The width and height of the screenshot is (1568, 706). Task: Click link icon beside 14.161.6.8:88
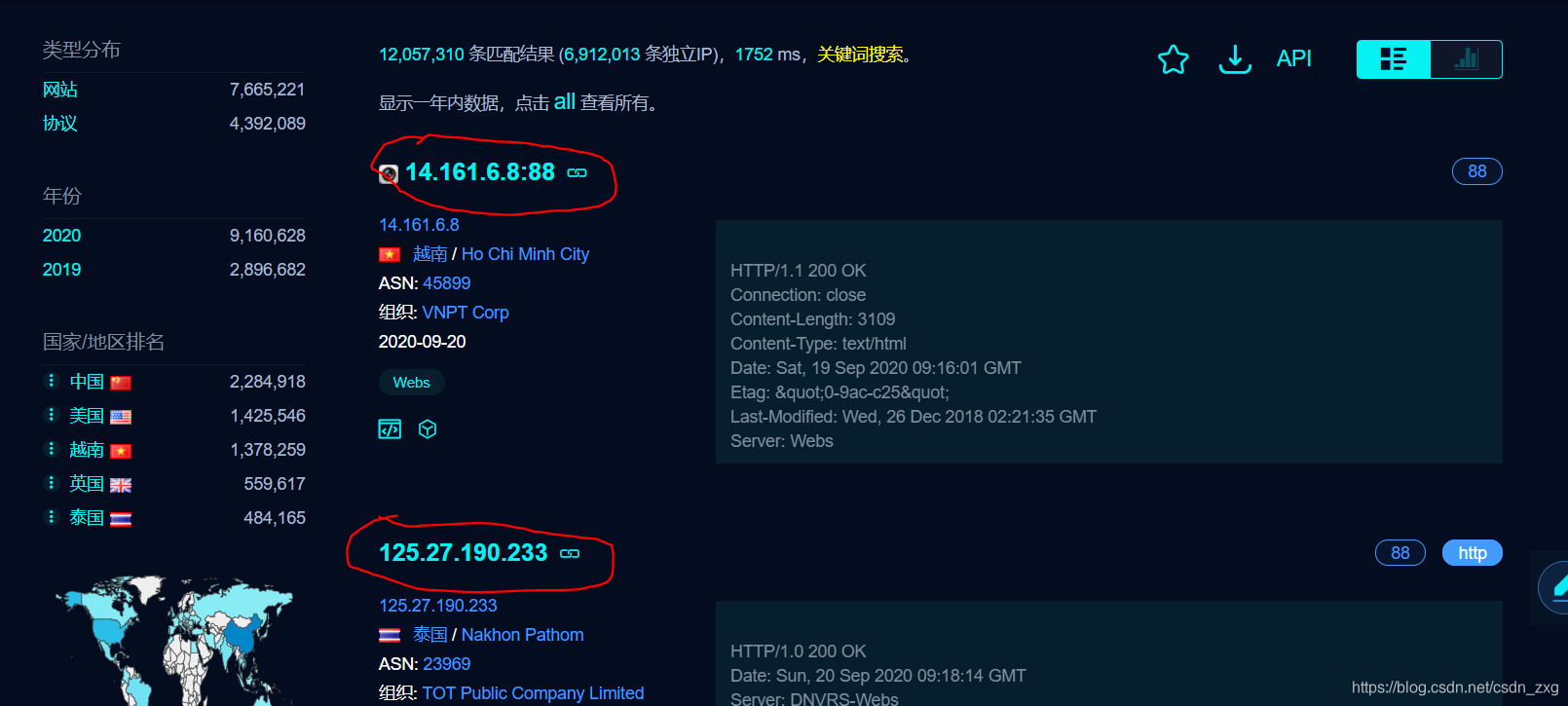click(578, 172)
